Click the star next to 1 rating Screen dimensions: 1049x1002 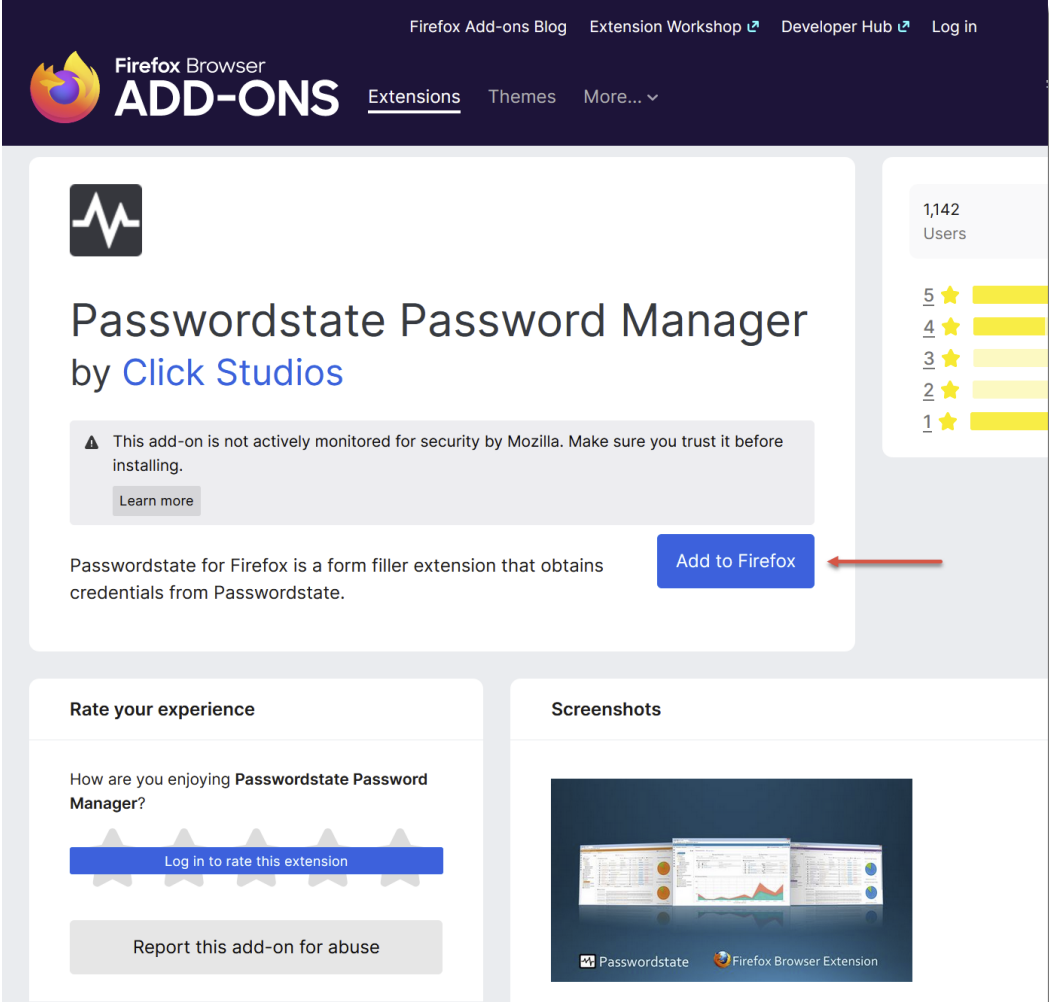point(947,421)
